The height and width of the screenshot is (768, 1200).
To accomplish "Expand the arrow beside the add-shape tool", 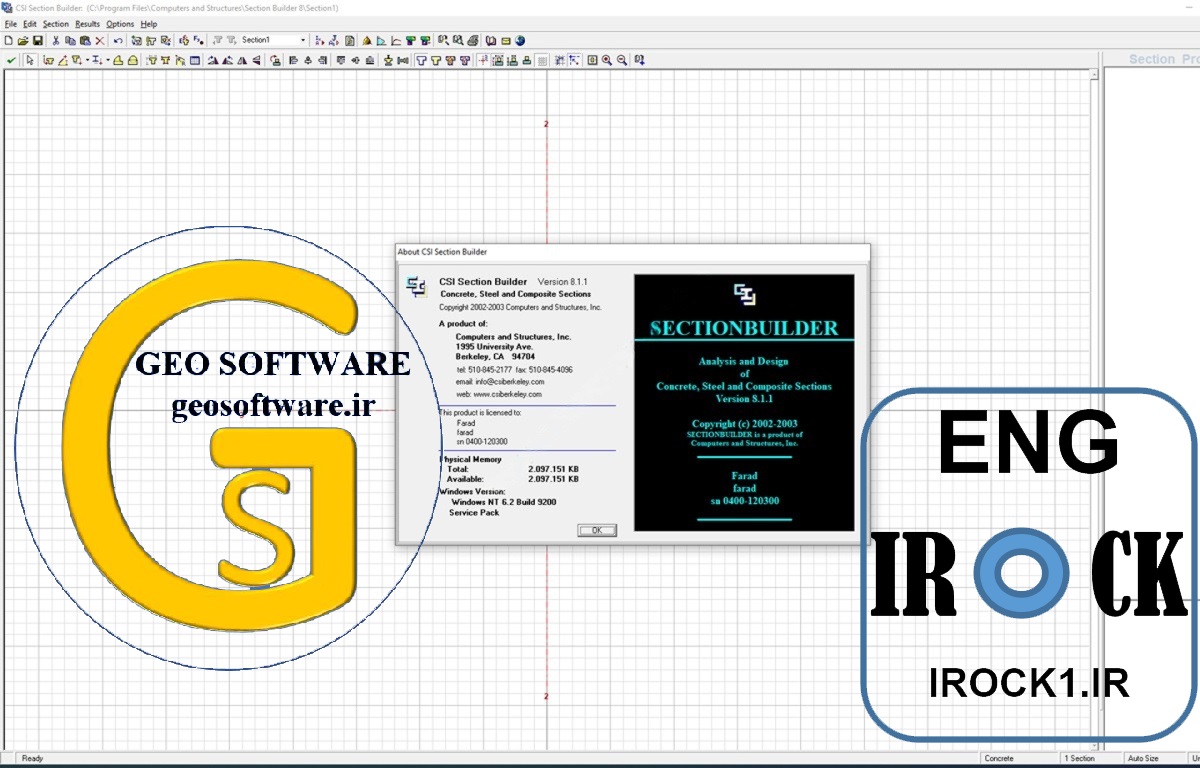I will pos(87,60).
